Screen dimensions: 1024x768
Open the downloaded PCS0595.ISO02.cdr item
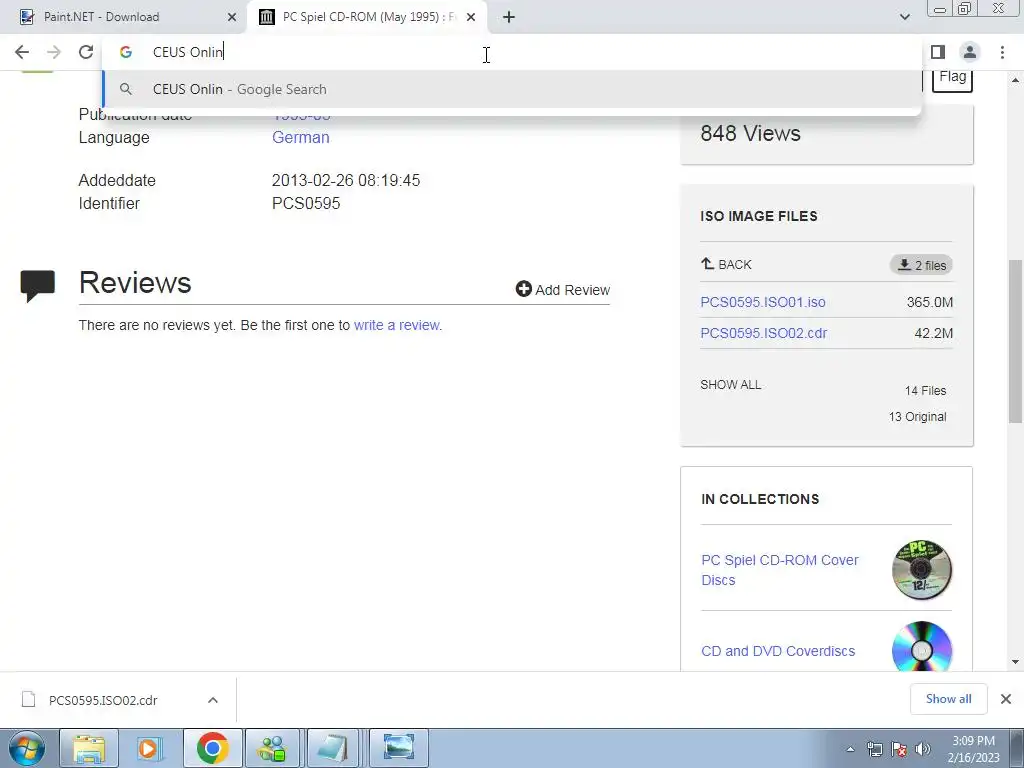[x=103, y=700]
